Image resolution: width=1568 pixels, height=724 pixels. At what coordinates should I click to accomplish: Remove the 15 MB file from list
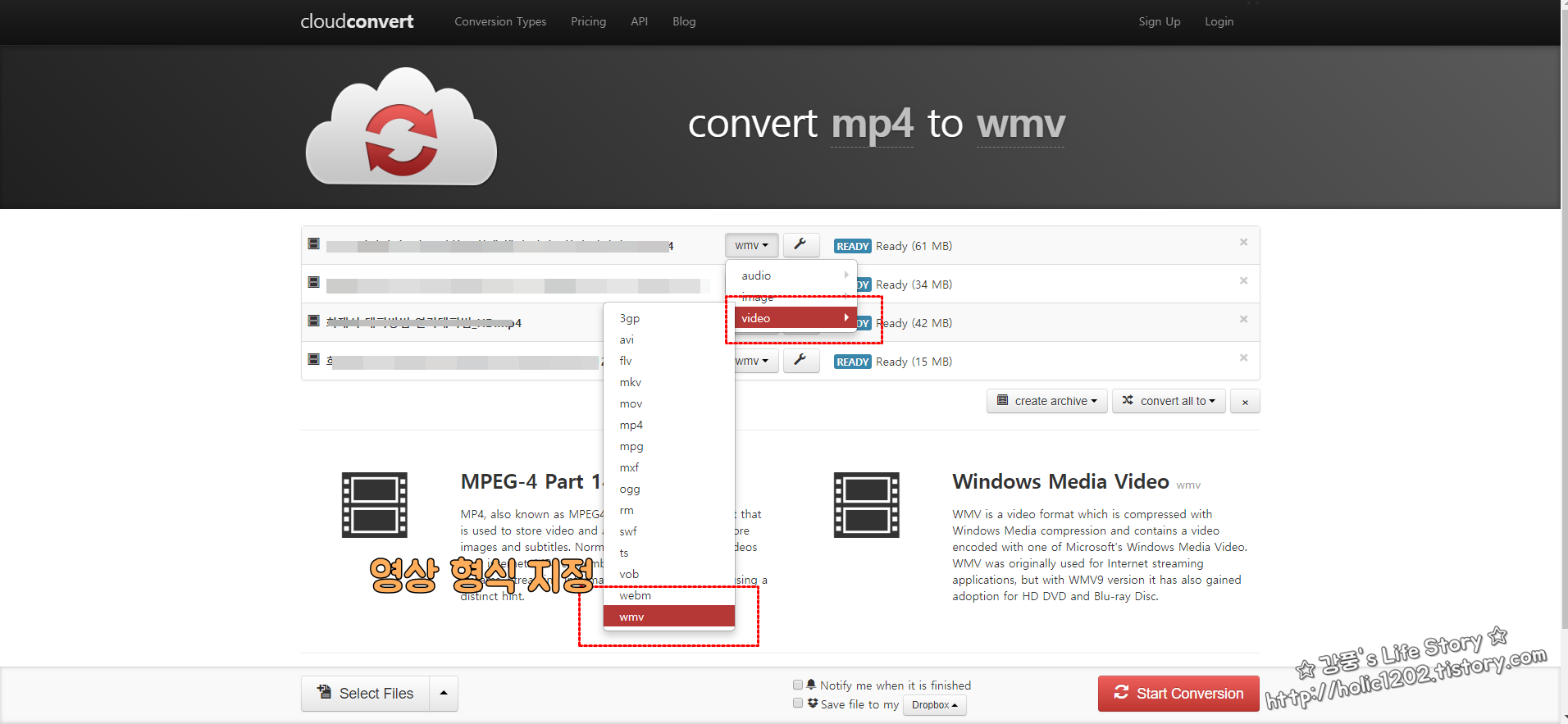pos(1244,357)
